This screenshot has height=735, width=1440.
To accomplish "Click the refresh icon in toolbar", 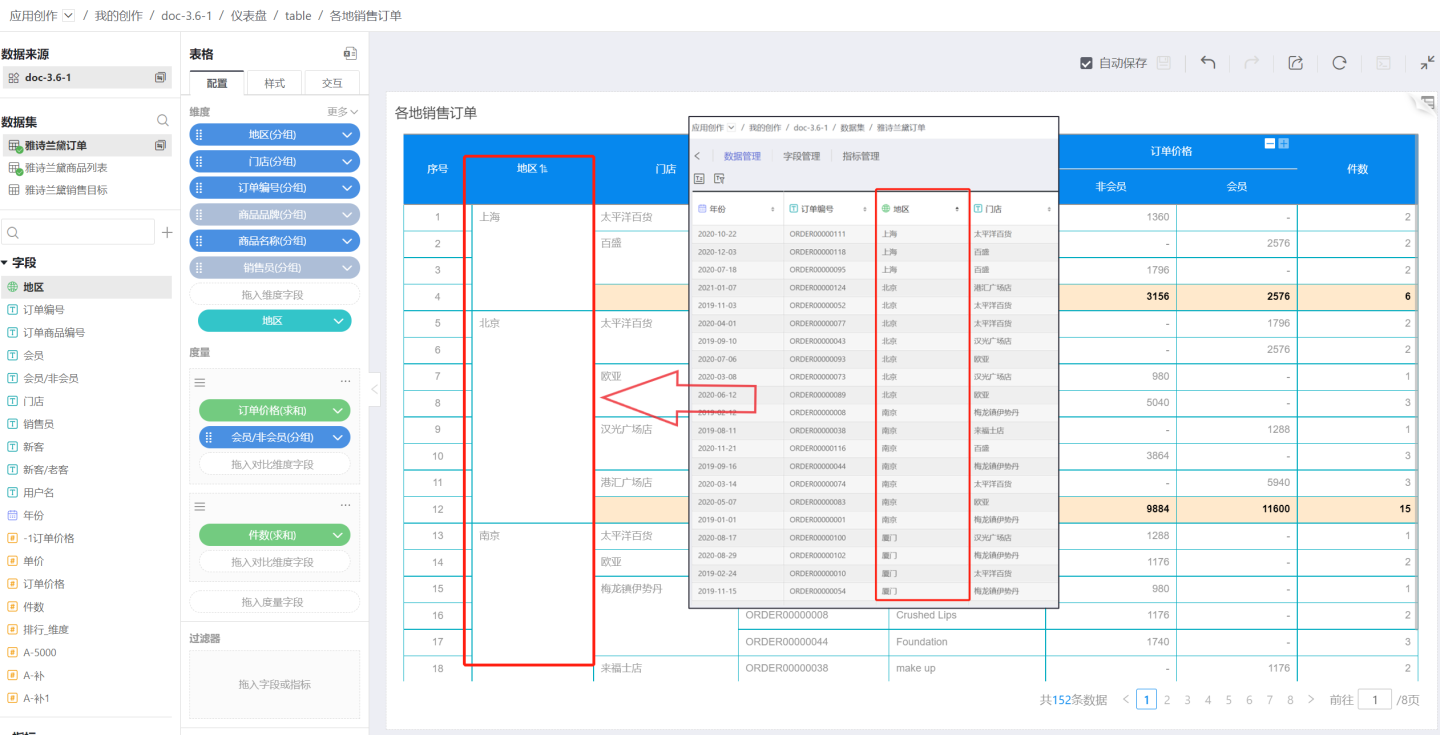I will (x=1339, y=63).
